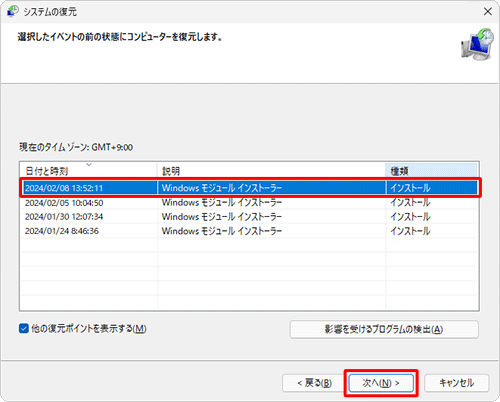Close the System Restore dialog
The height and width of the screenshot is (402, 500).
pos(488,12)
